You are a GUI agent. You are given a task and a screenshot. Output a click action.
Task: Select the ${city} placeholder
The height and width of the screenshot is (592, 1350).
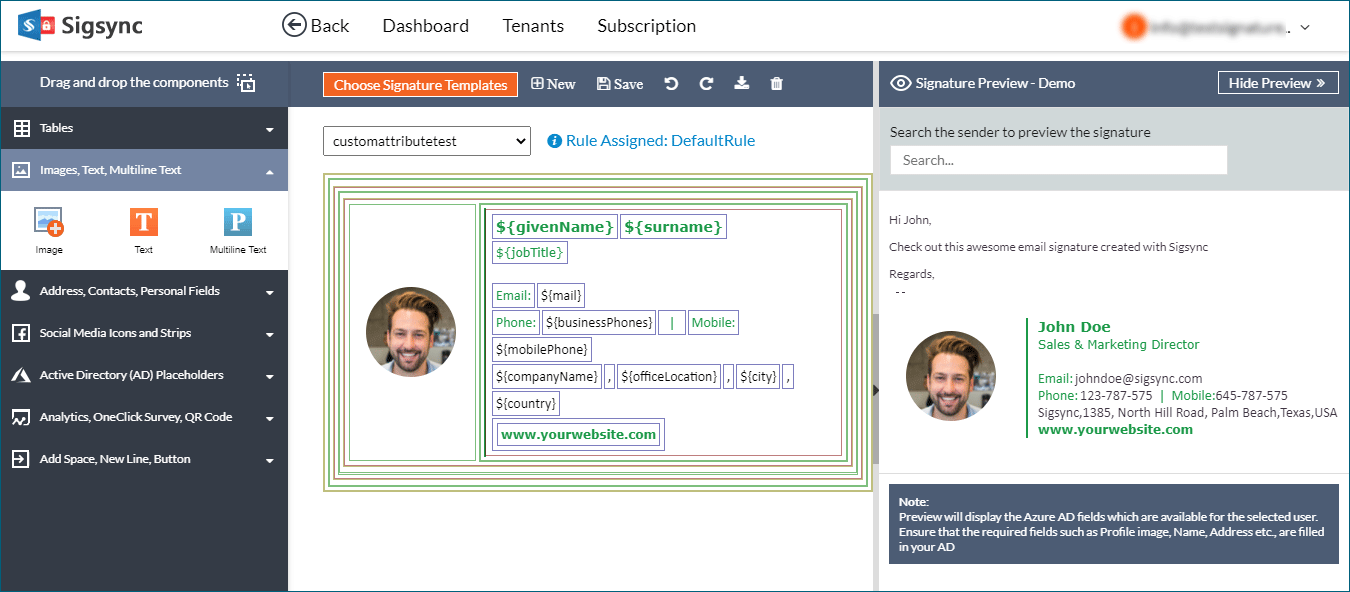[x=758, y=376]
